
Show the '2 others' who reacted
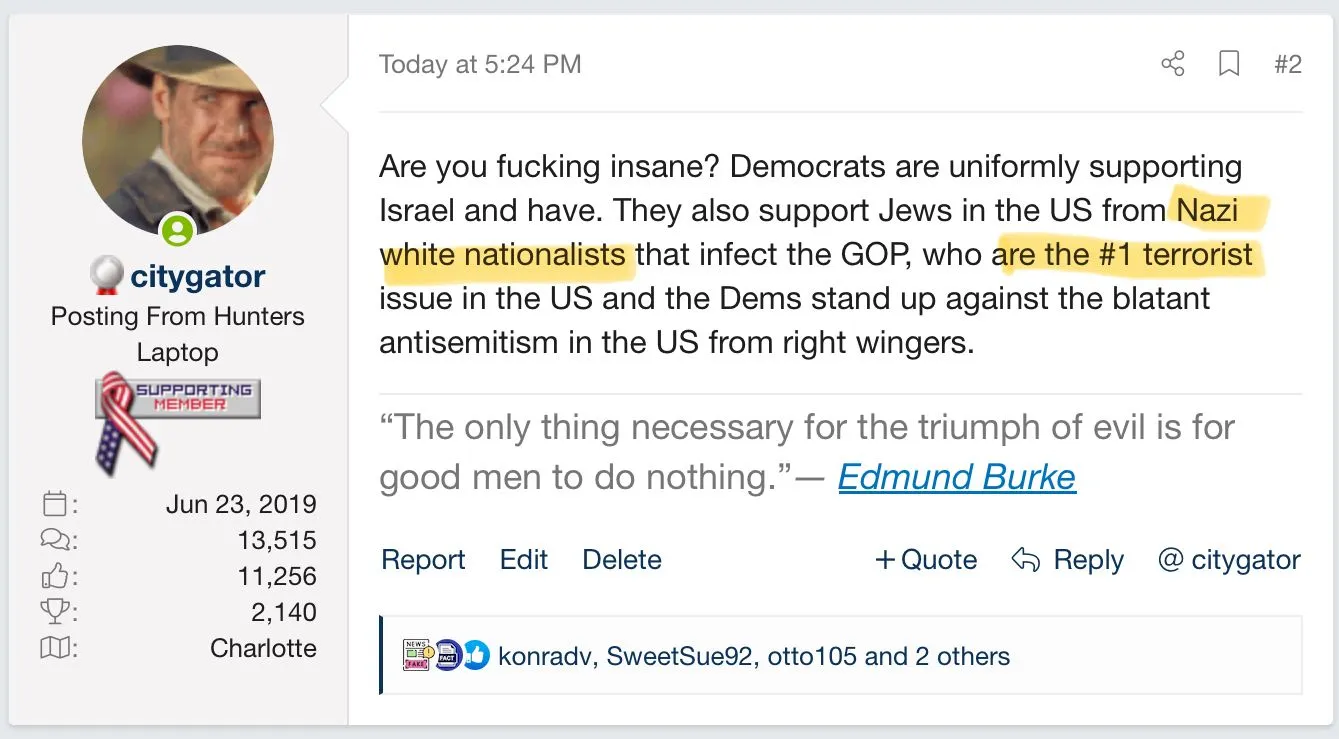pos(960,657)
